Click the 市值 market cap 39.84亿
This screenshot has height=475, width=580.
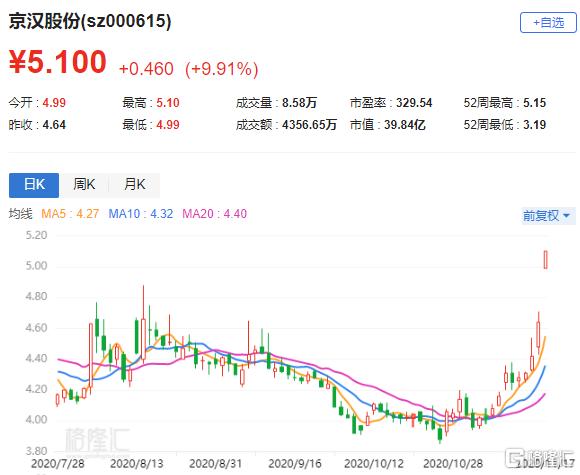coord(405,125)
